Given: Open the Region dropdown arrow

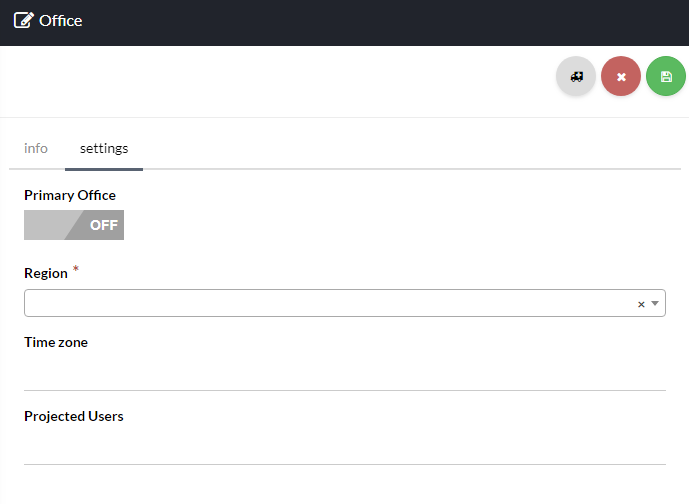Looking at the screenshot, I should point(655,303).
